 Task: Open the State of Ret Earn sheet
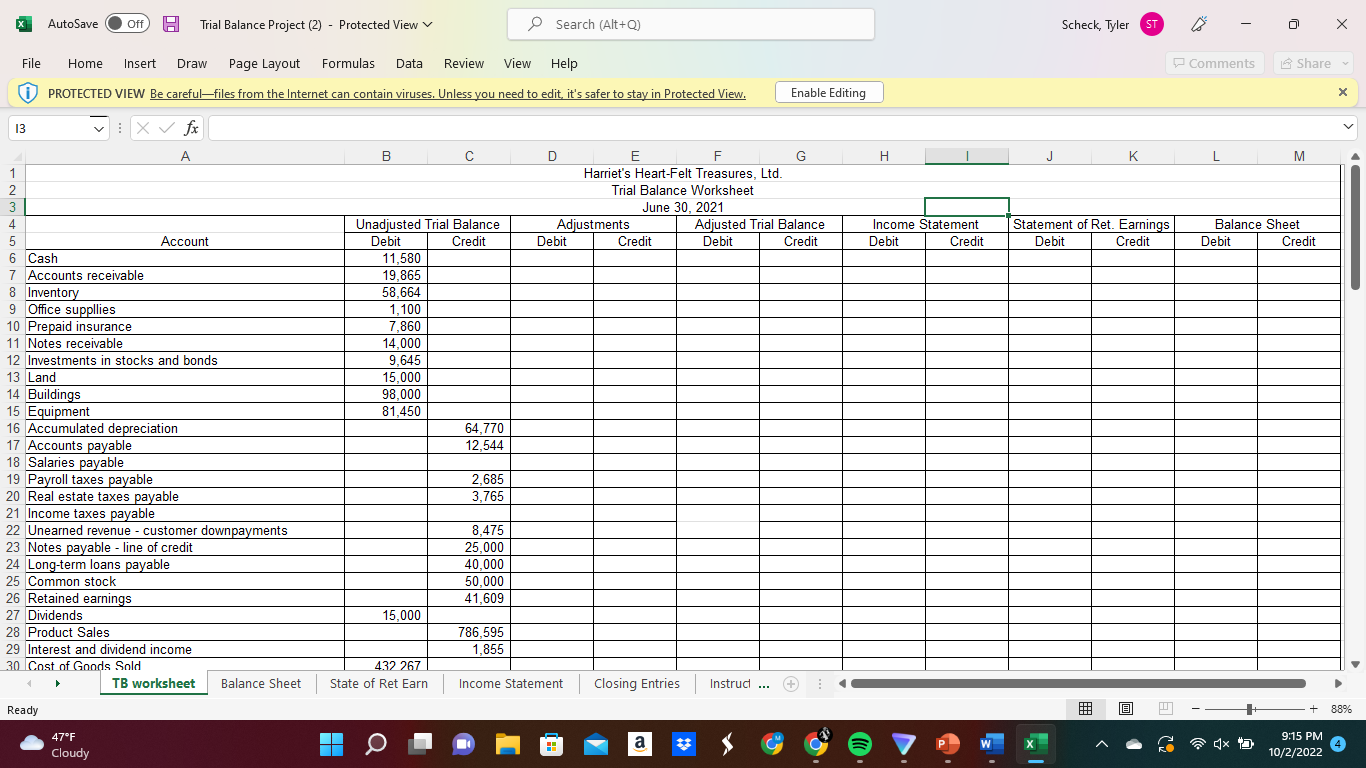click(x=379, y=684)
